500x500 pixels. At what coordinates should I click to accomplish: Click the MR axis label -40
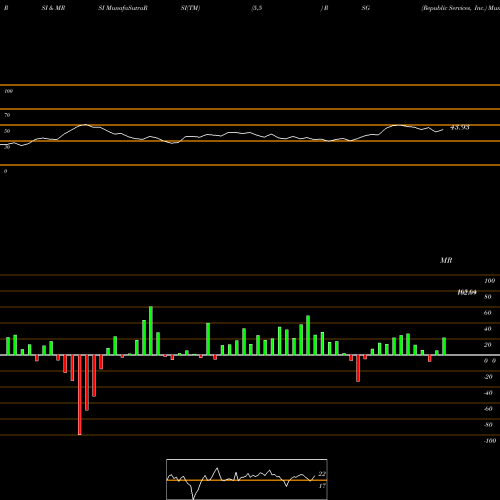point(488,393)
